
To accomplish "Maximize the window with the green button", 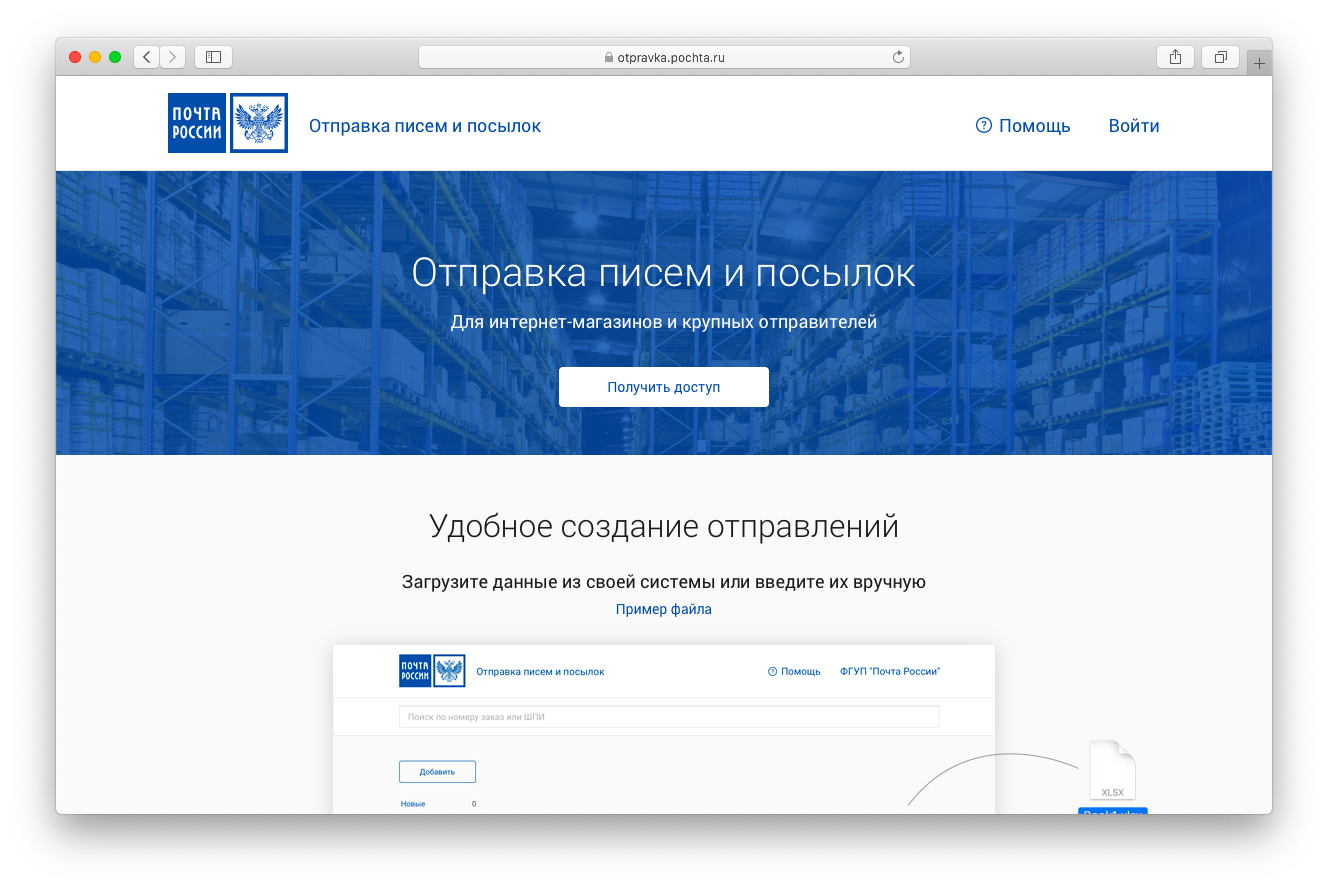I will point(115,57).
